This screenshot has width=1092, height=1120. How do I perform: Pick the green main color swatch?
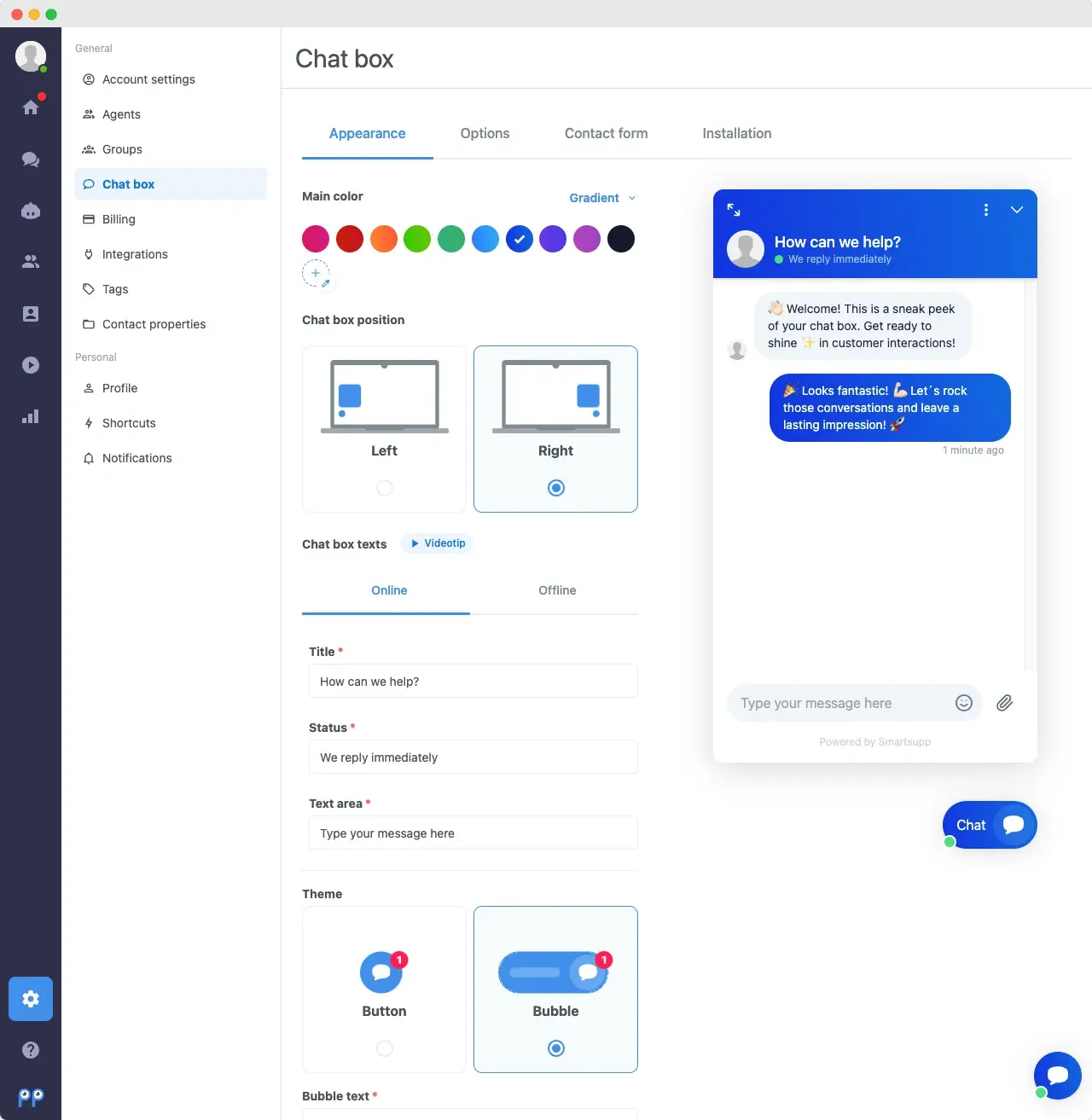417,240
